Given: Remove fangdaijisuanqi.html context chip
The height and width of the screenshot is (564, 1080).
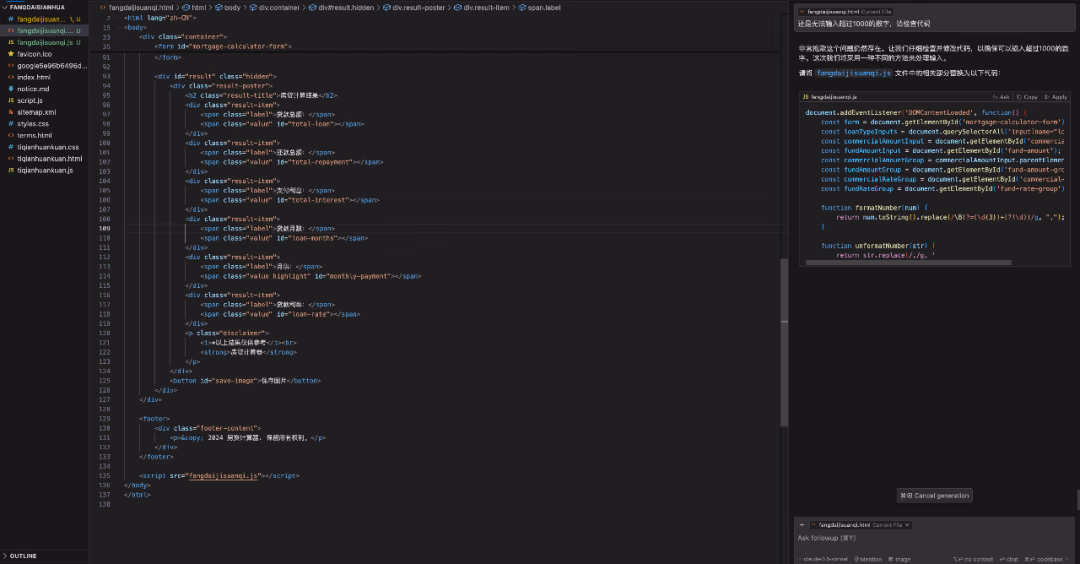Looking at the screenshot, I should pyautogui.click(x=907, y=525).
